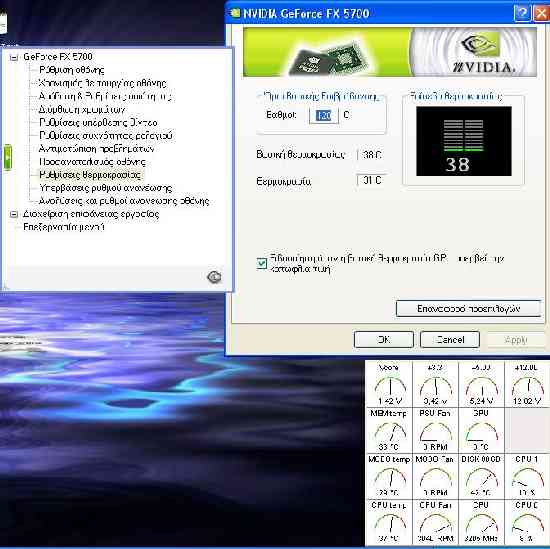Image resolution: width=550 pixels, height=549 pixels.
Task: Select Ρυθμίσεις υπέρθεσης βίντεο tree item
Action: pyautogui.click(x=98, y=122)
